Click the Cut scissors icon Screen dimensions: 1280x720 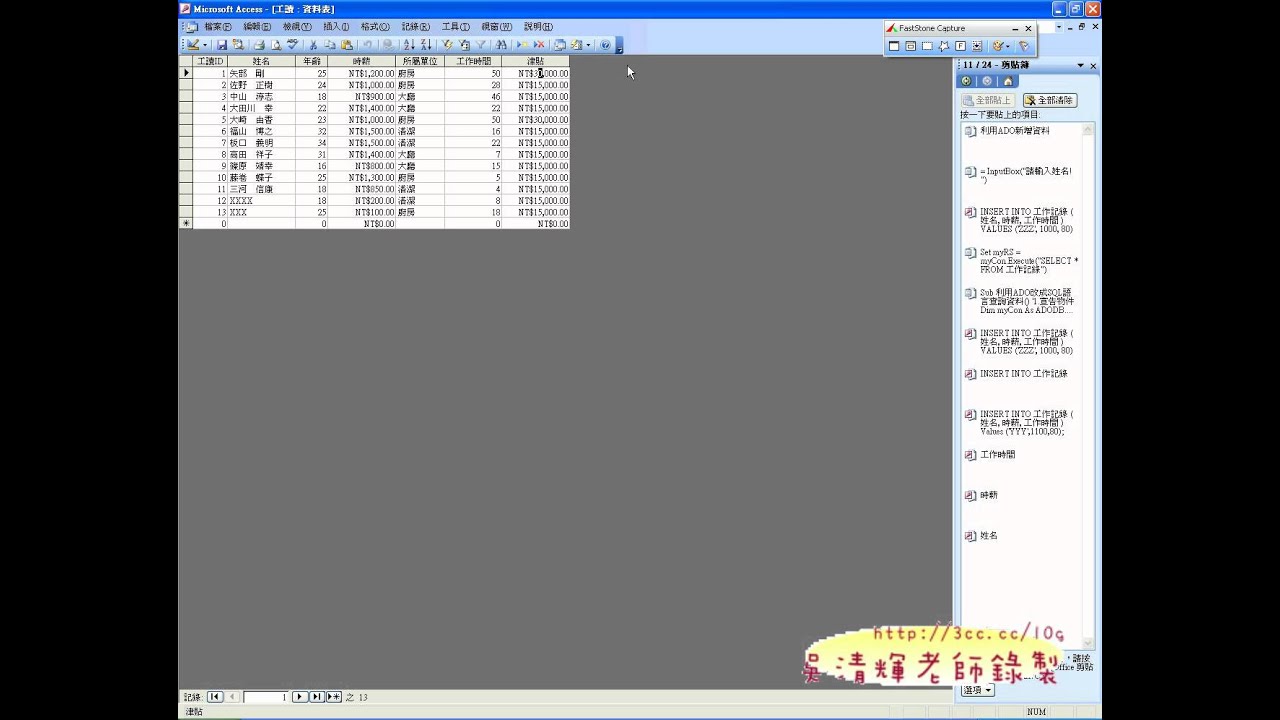tap(313, 45)
